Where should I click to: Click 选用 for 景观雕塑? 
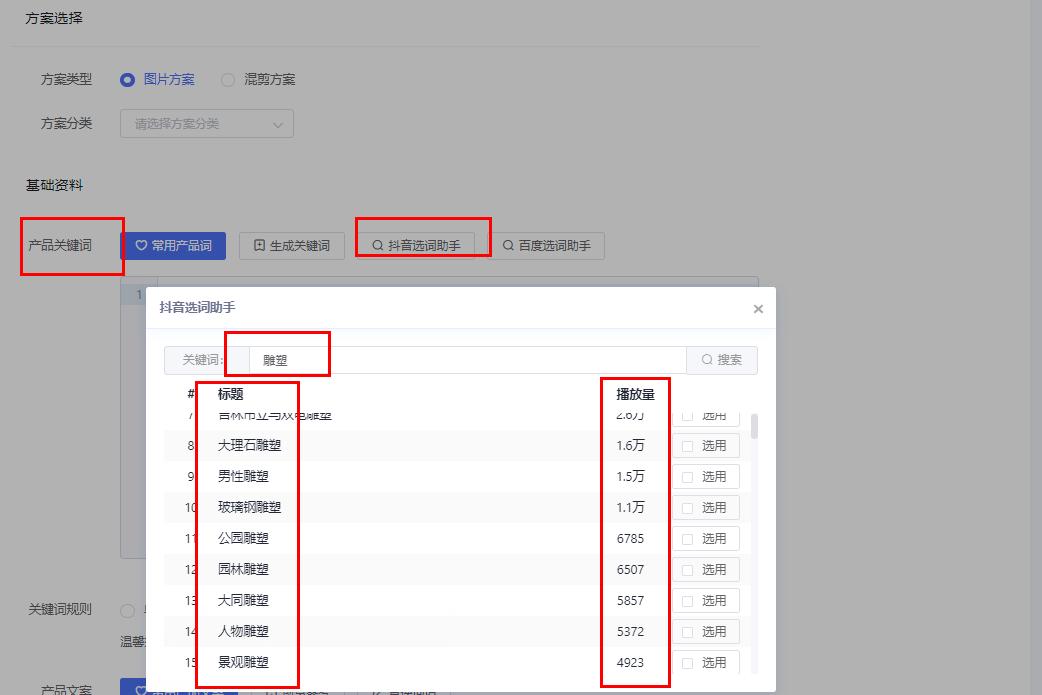pyautogui.click(x=712, y=662)
